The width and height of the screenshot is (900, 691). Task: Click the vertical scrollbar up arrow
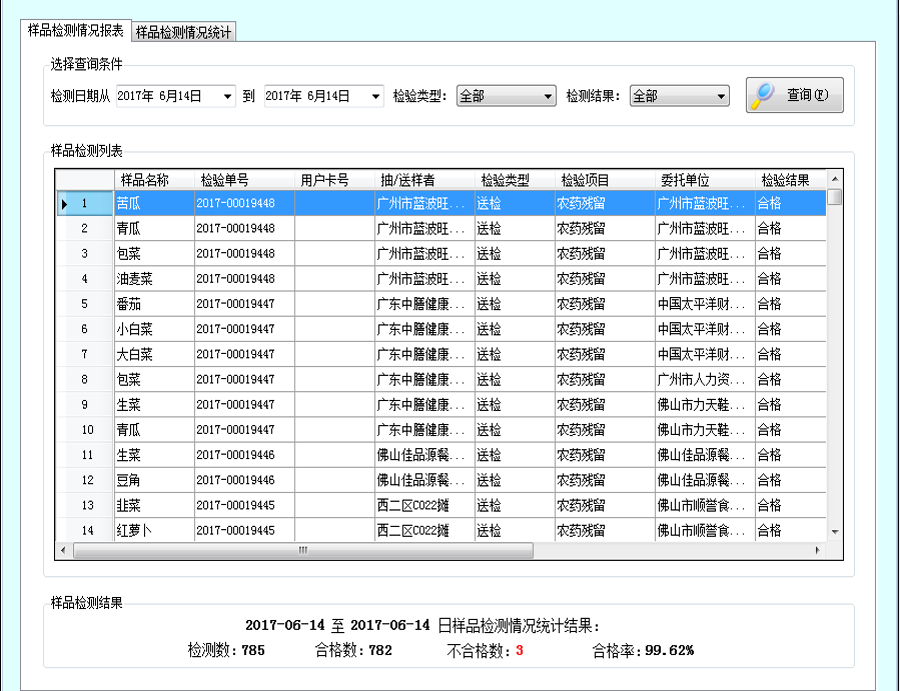(834, 181)
